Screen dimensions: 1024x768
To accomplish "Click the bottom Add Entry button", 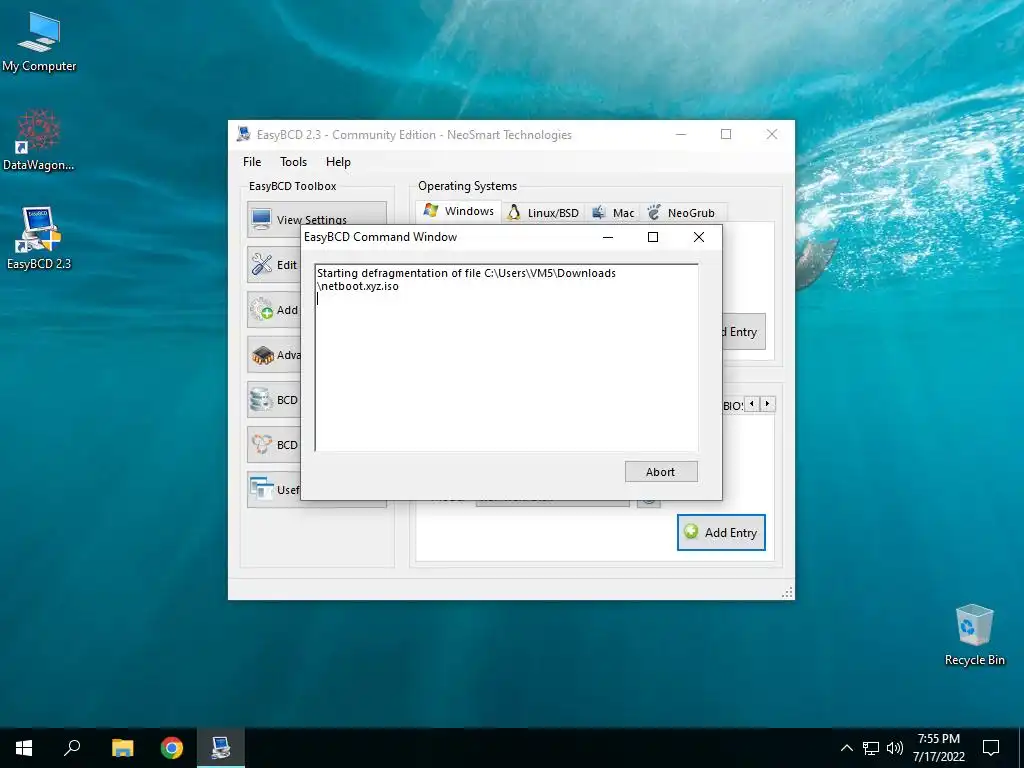I will (x=721, y=532).
